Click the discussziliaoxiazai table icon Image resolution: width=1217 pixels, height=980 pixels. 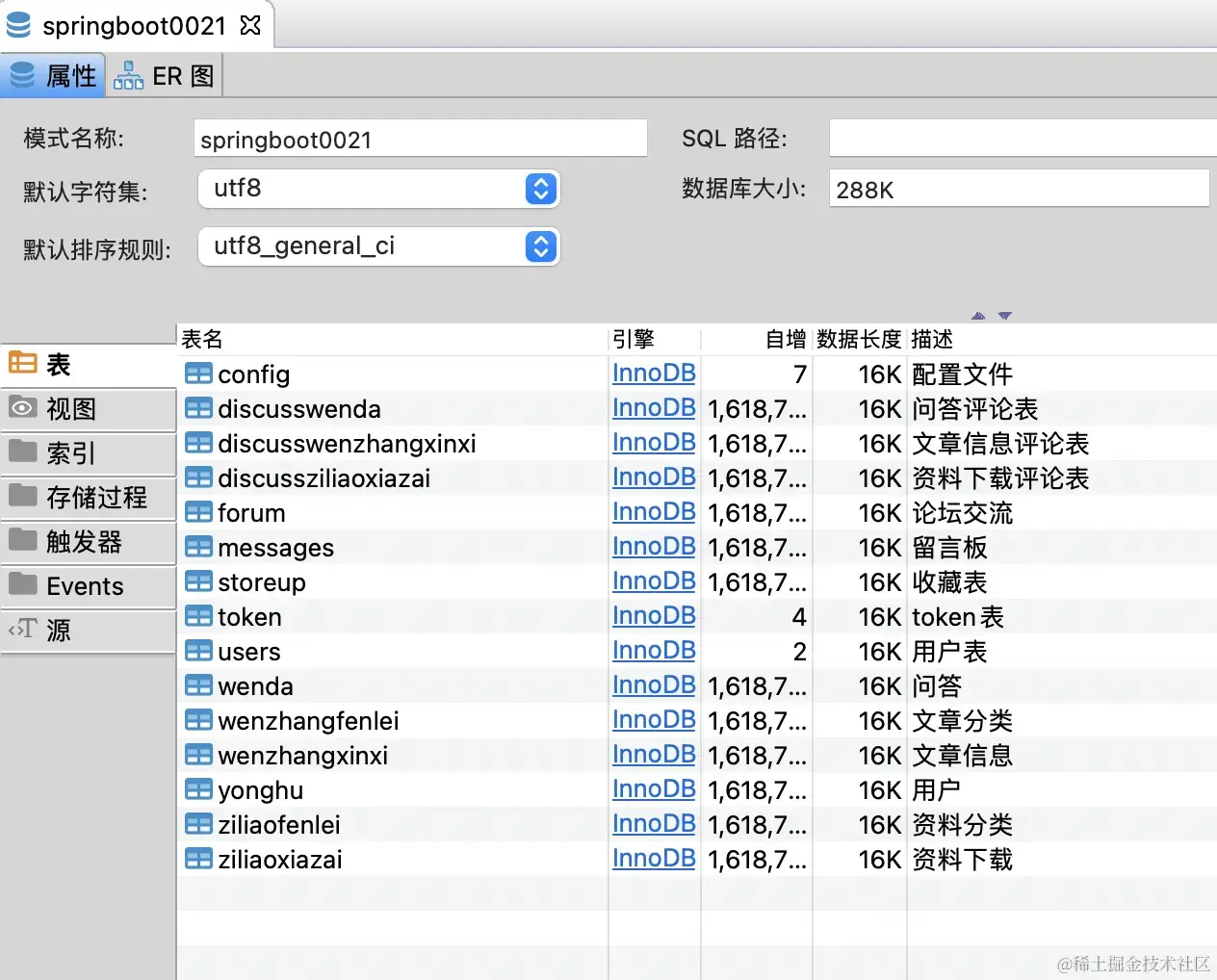pos(198,477)
